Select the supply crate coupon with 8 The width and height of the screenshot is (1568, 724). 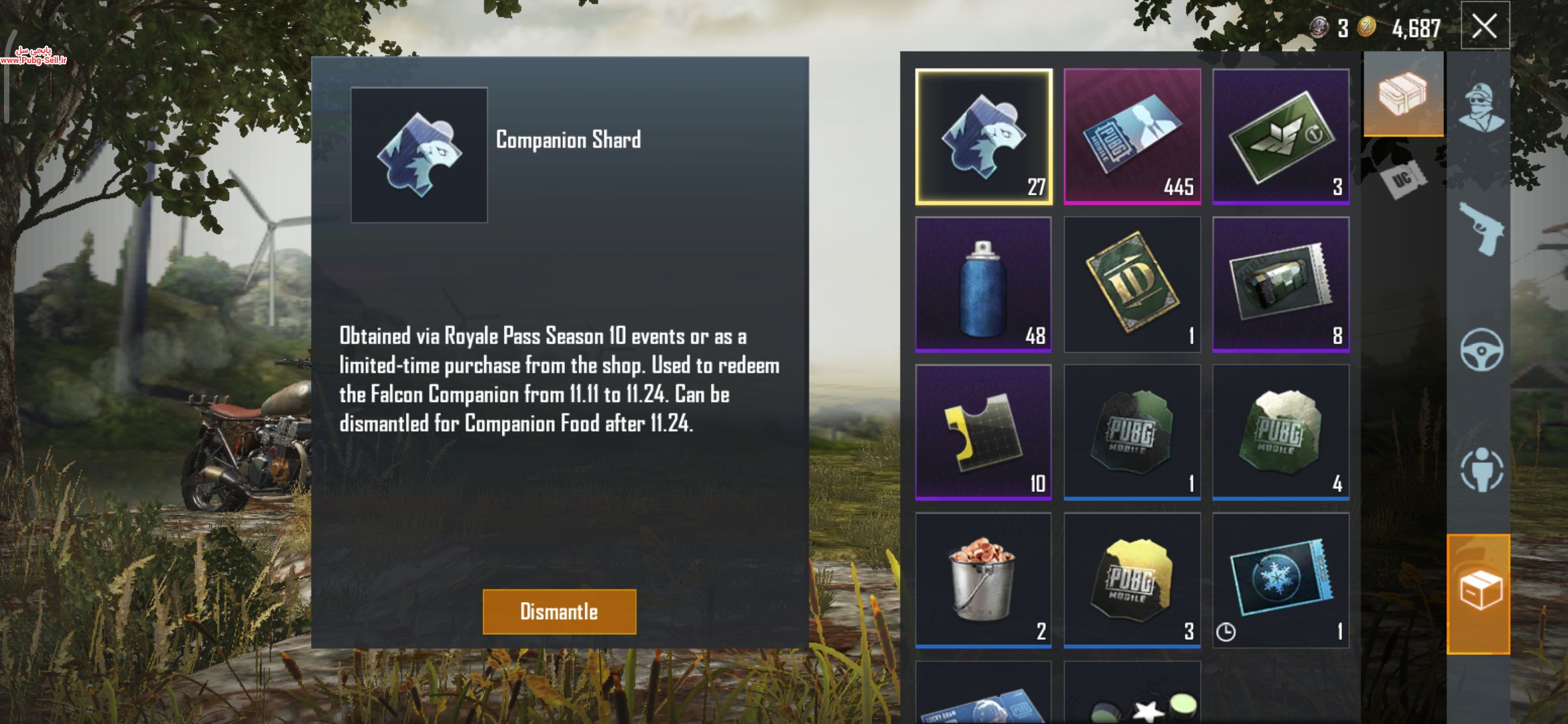[1281, 284]
